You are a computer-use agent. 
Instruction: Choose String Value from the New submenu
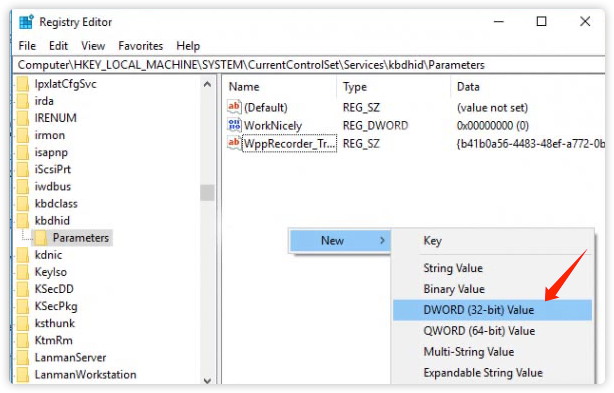coord(493,268)
